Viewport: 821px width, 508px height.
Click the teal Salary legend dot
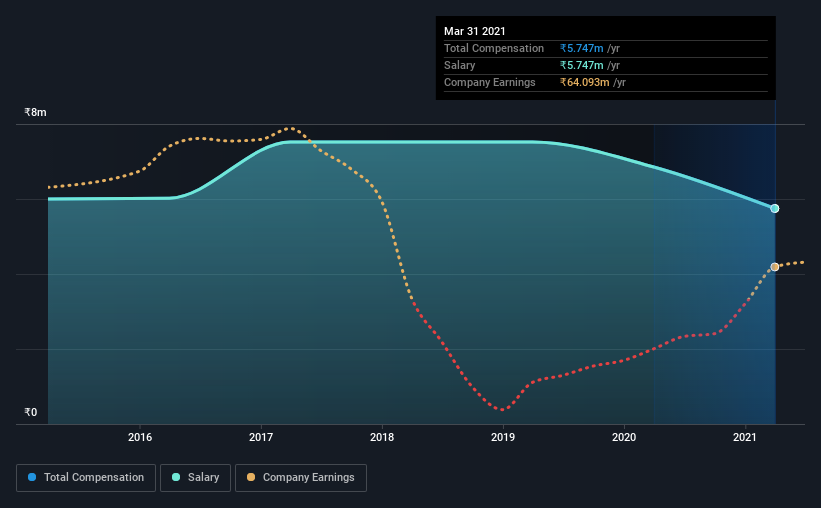click(x=176, y=477)
